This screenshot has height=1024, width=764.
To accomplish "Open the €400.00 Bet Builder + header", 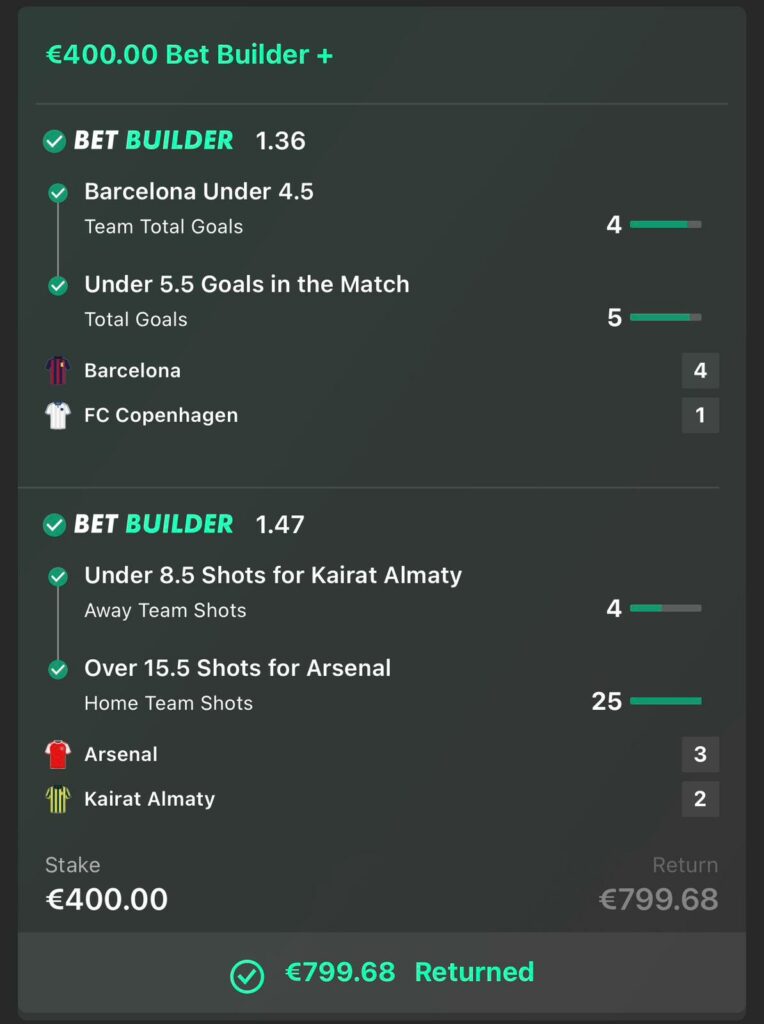I will 190,55.
